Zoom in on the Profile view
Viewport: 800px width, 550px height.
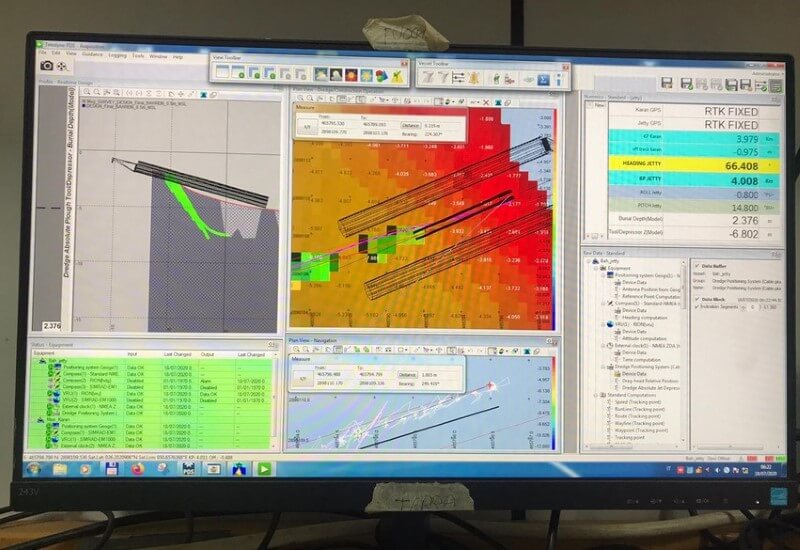pyautogui.click(x=87, y=92)
